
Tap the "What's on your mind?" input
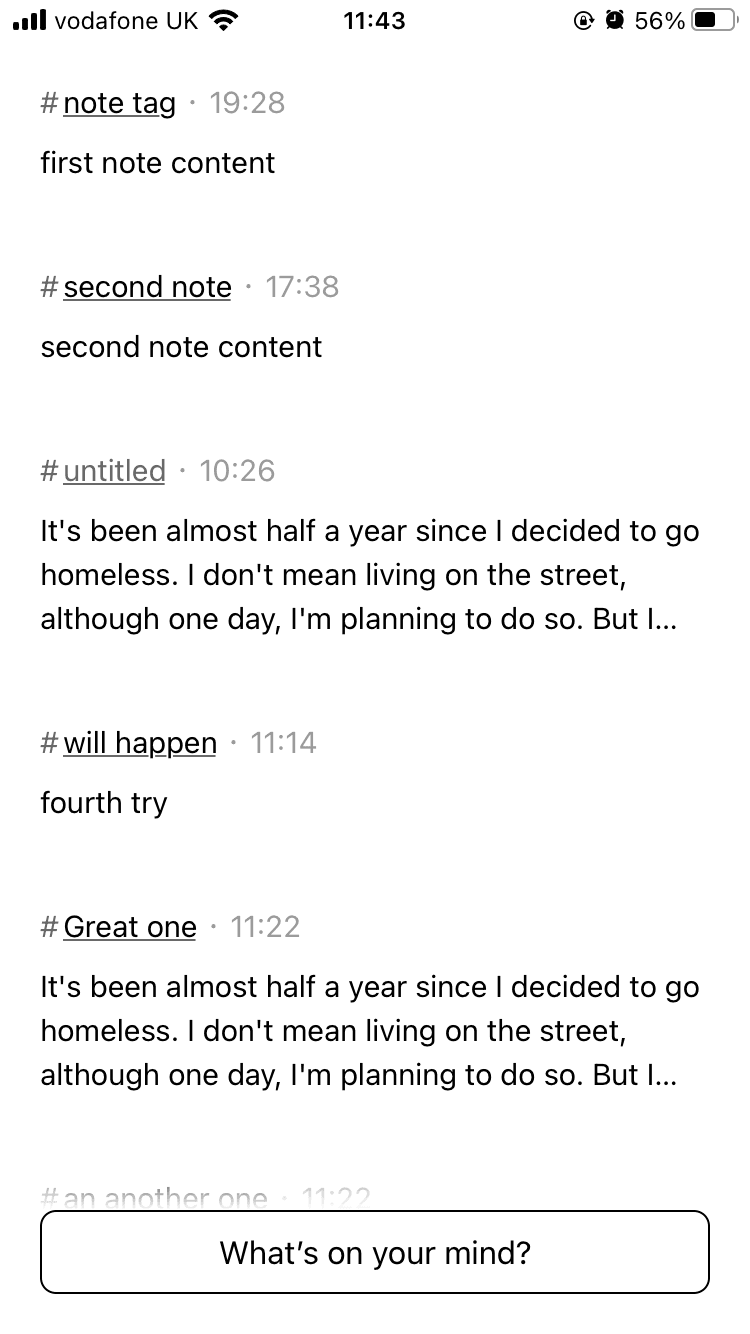[375, 1252]
